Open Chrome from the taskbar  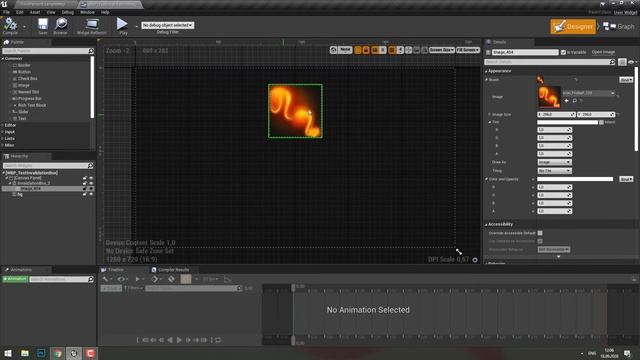58,353
